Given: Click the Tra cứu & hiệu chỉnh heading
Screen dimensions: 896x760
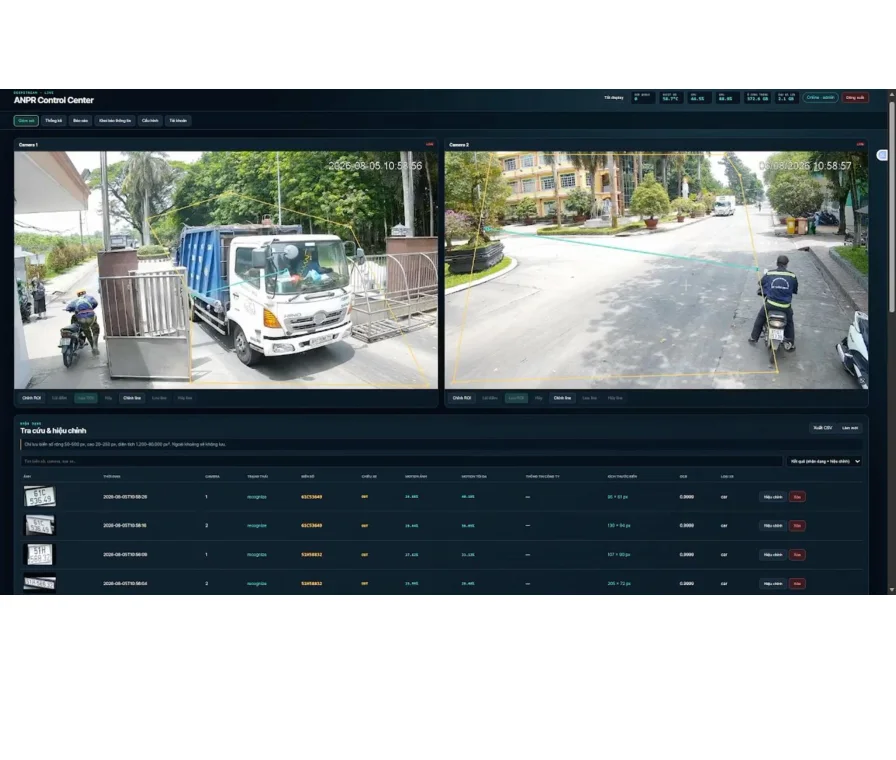Looking at the screenshot, I should click(x=53, y=430).
